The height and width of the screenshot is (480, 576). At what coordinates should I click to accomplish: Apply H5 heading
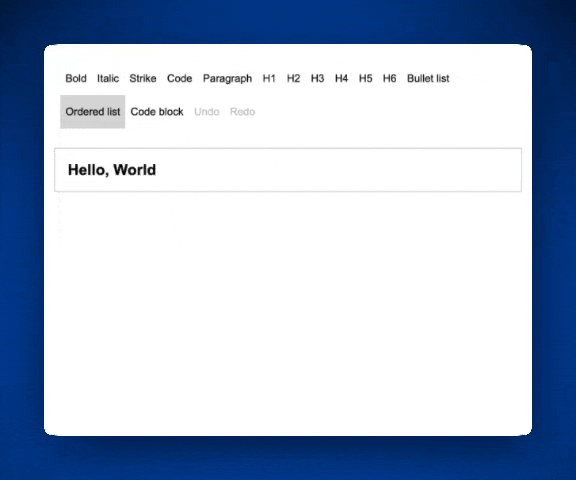point(365,79)
